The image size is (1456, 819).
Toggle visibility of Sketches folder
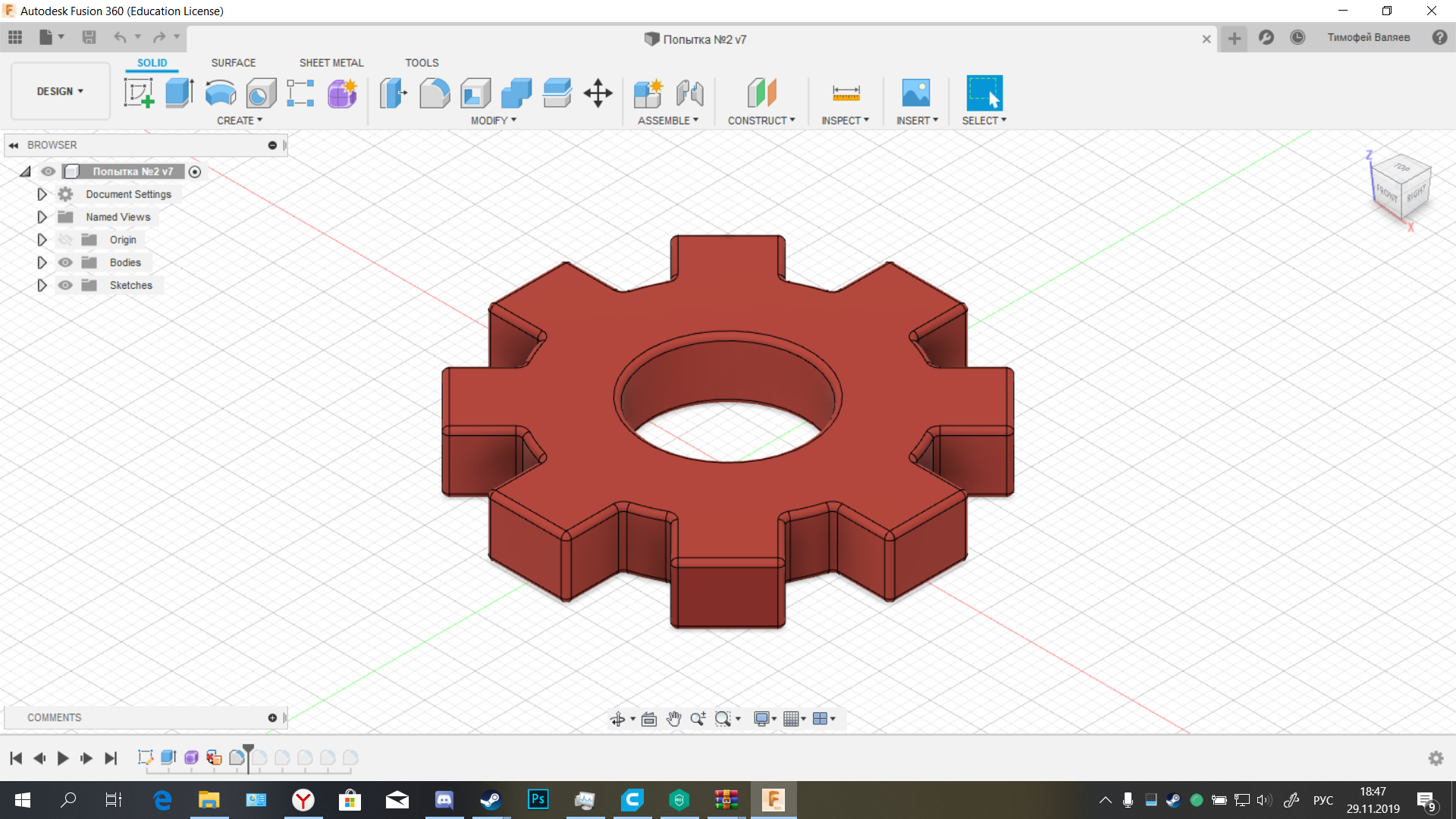(66, 285)
